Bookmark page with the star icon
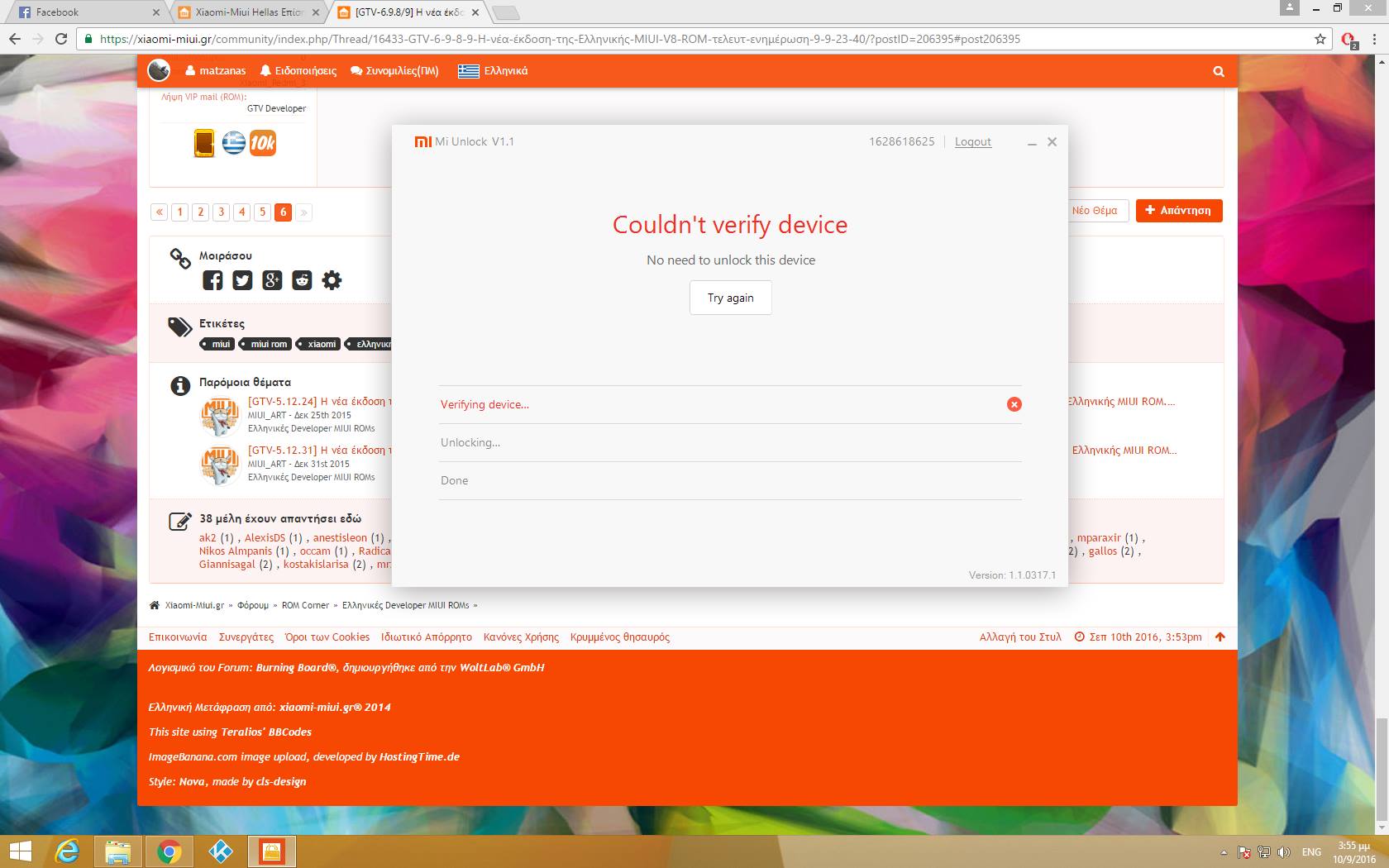1389x868 pixels. click(x=1320, y=39)
